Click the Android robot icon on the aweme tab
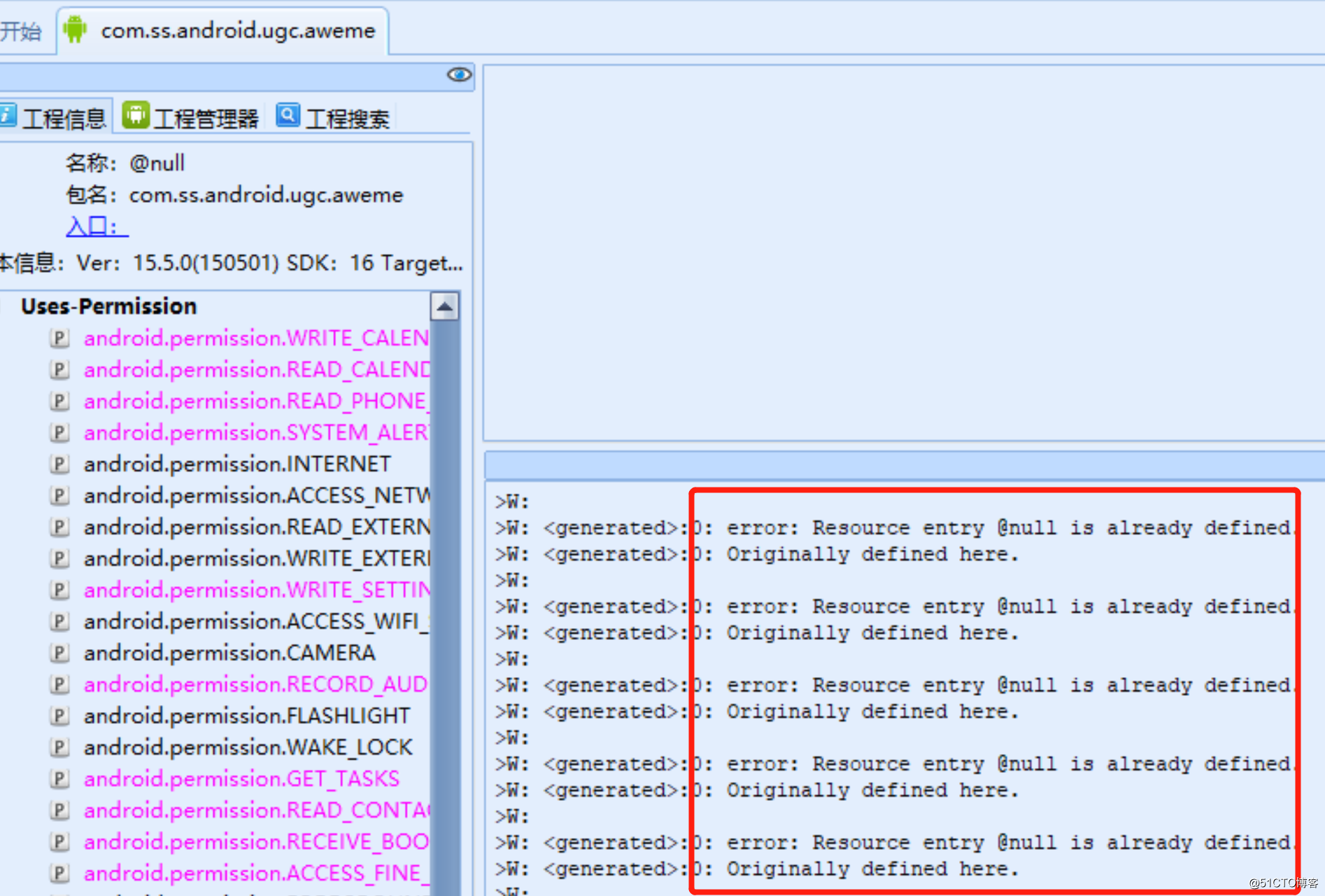 click(74, 29)
